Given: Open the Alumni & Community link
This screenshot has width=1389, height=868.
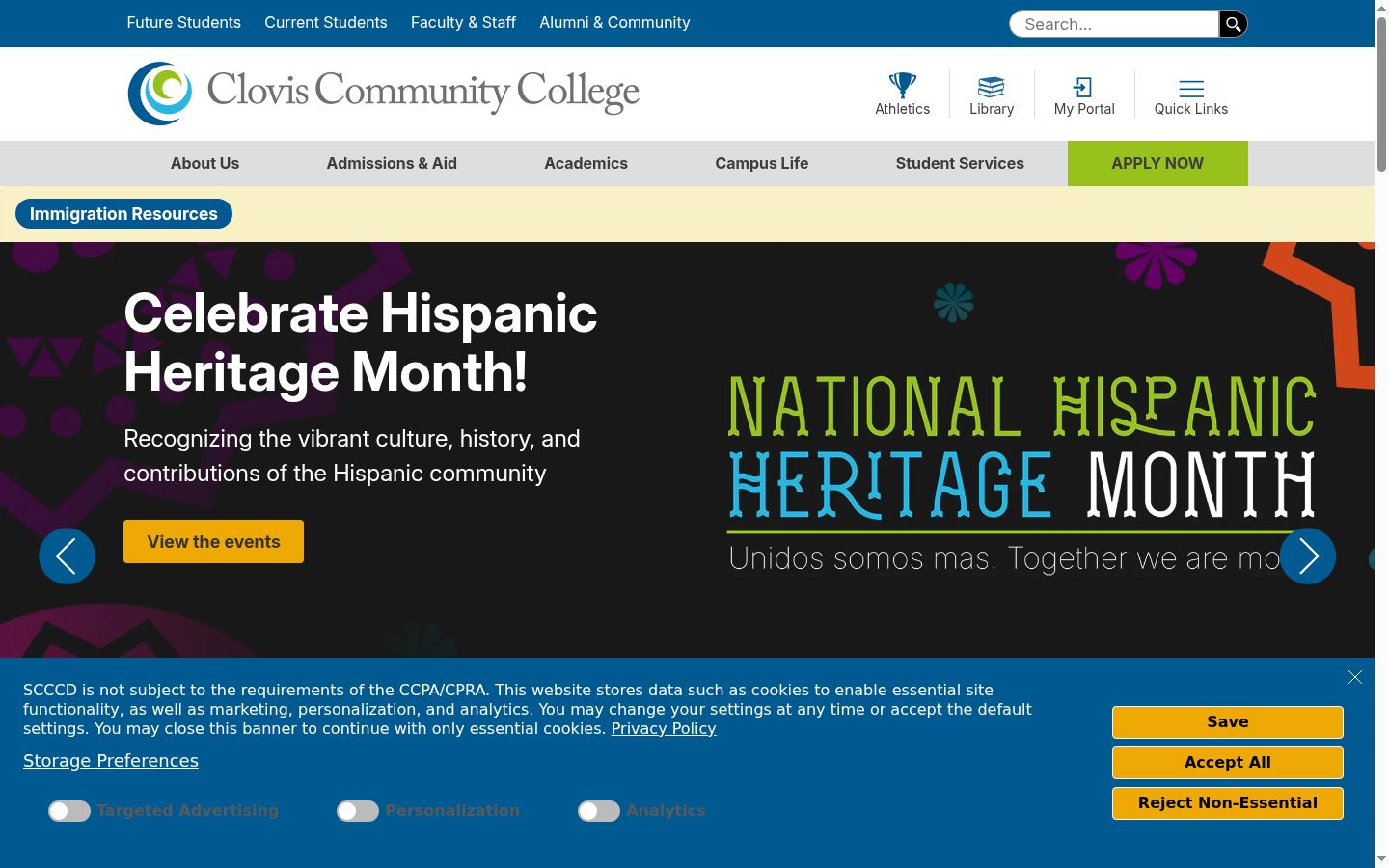Looking at the screenshot, I should point(614,22).
